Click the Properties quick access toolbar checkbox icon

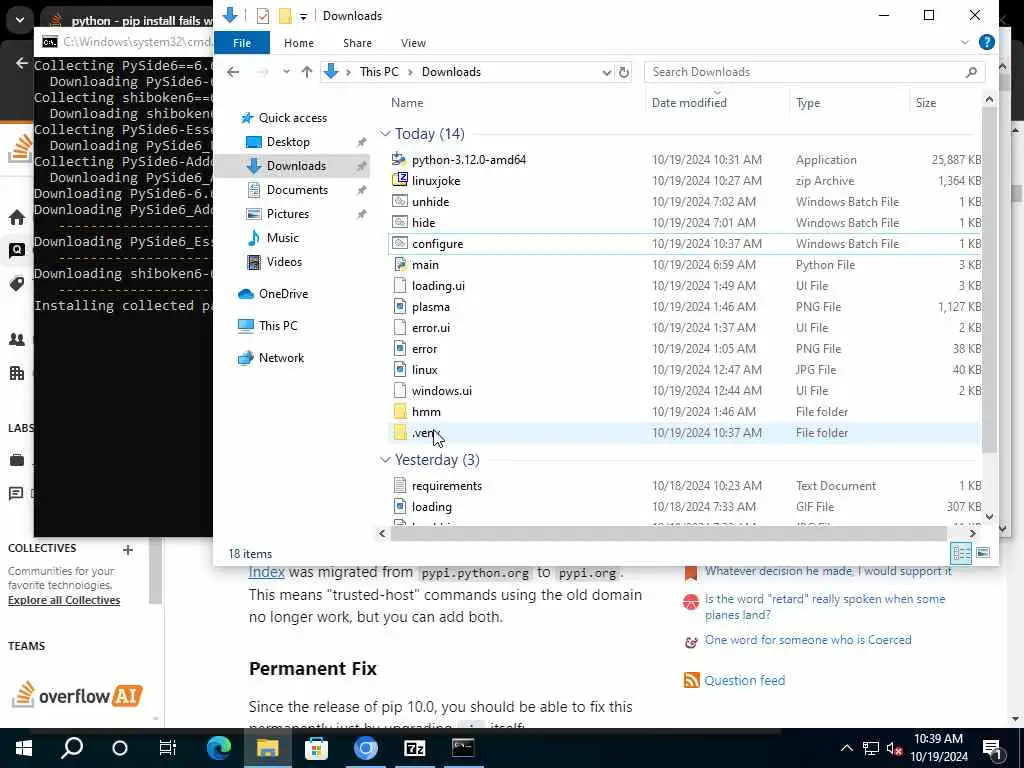point(263,16)
